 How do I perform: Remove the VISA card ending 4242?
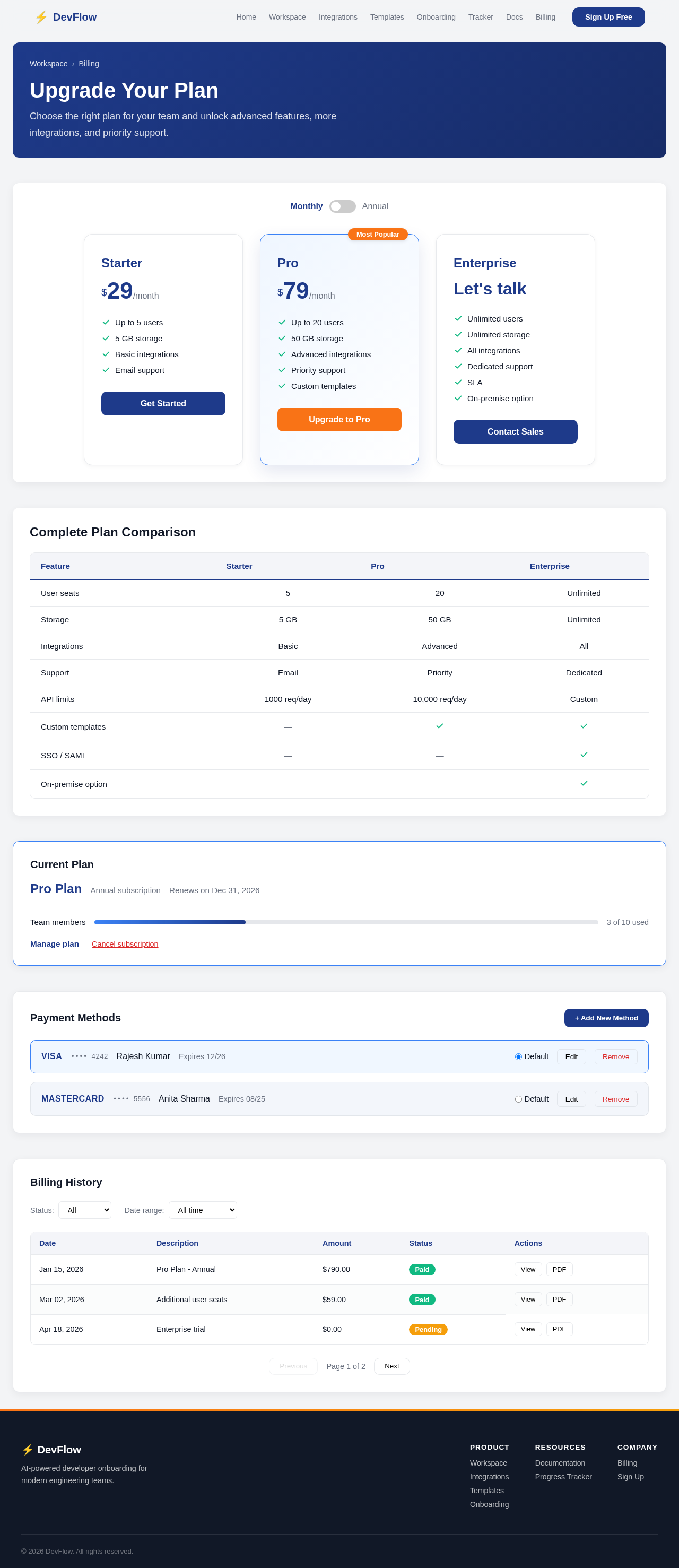[616, 1056]
